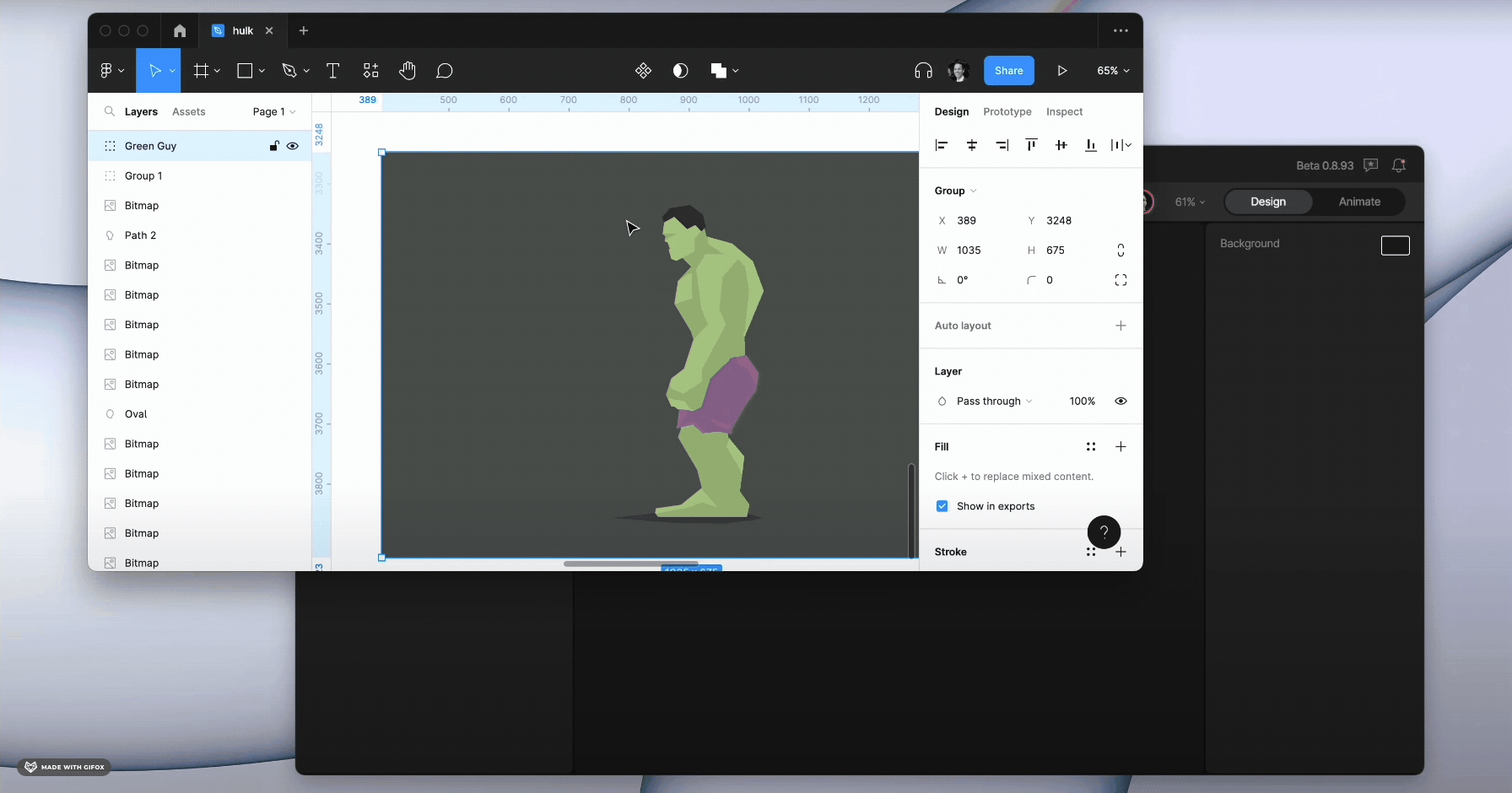This screenshot has height=793, width=1512.
Task: Switch to the Layers tab
Action: tap(141, 111)
